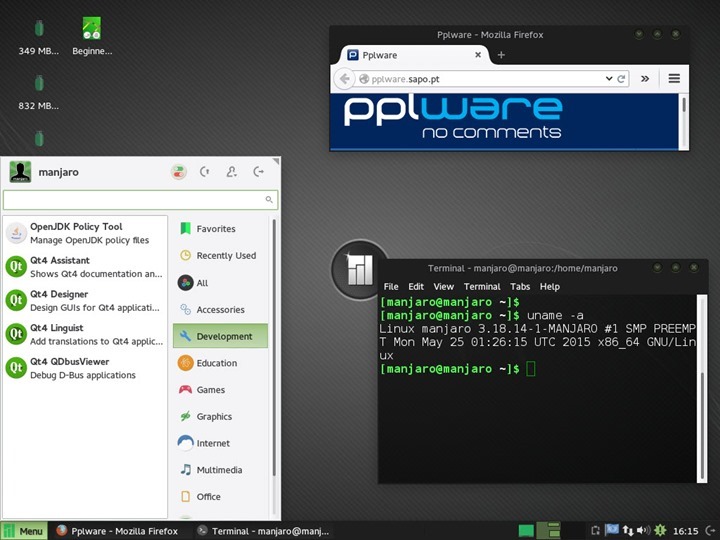Launch Qt4 QDbusViewer

(85, 368)
